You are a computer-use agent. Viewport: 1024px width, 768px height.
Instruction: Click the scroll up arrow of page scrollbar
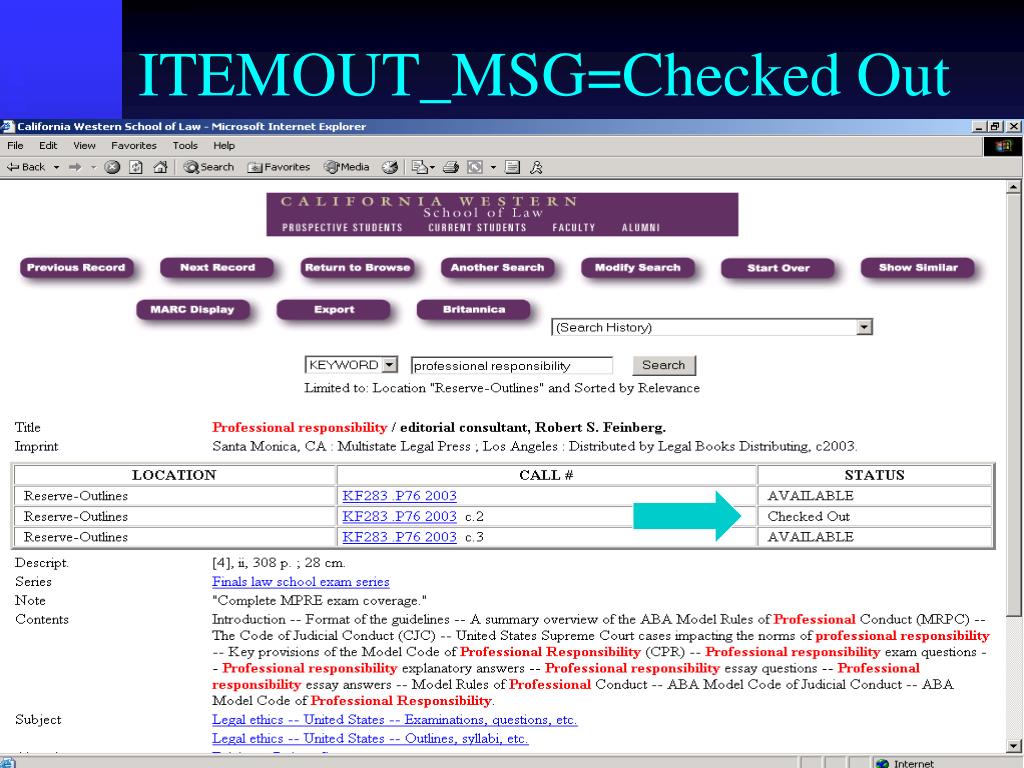click(x=1013, y=187)
